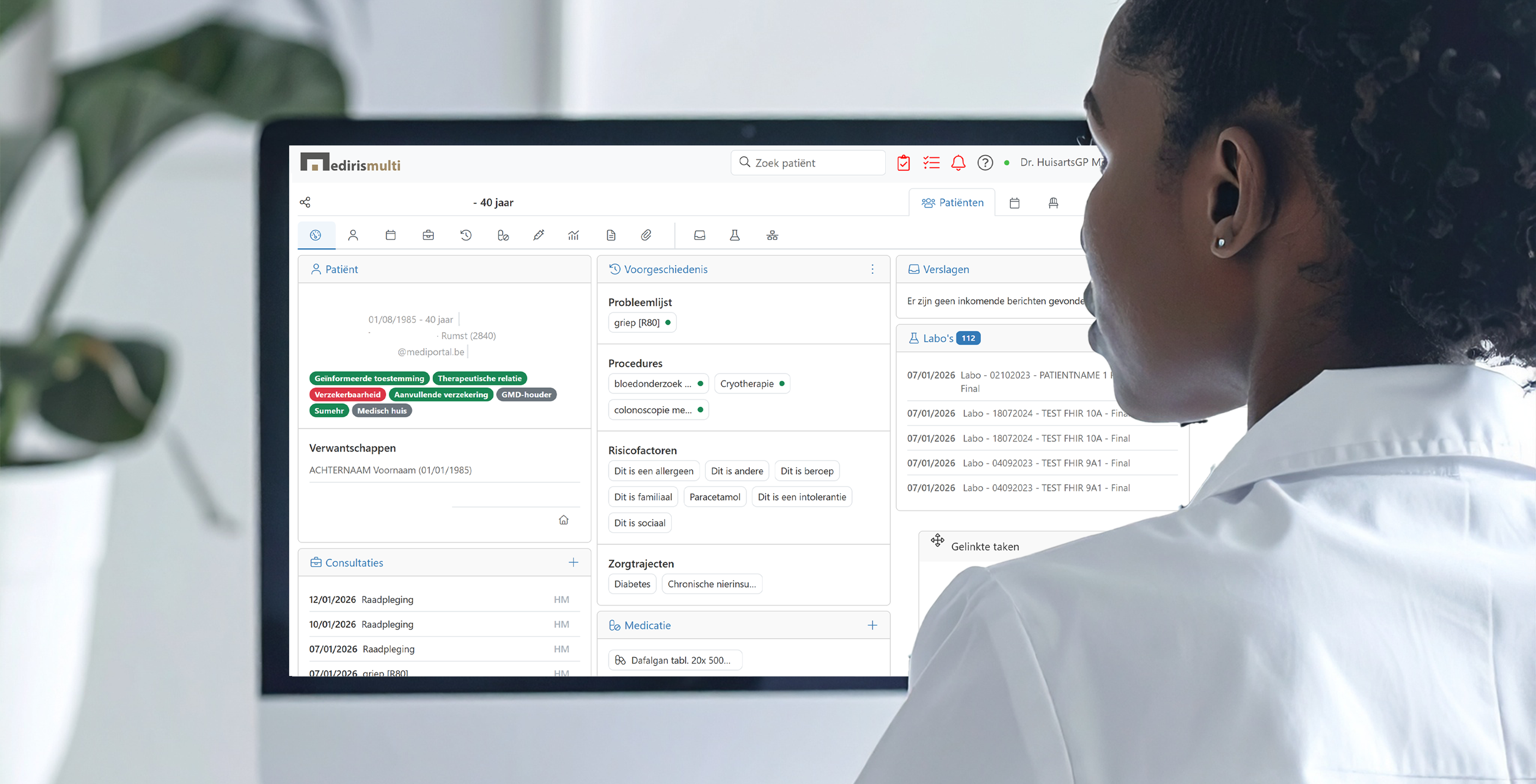Open the paperclip attachments icon in the toolbar
This screenshot has width=1536, height=784.
tap(646, 236)
